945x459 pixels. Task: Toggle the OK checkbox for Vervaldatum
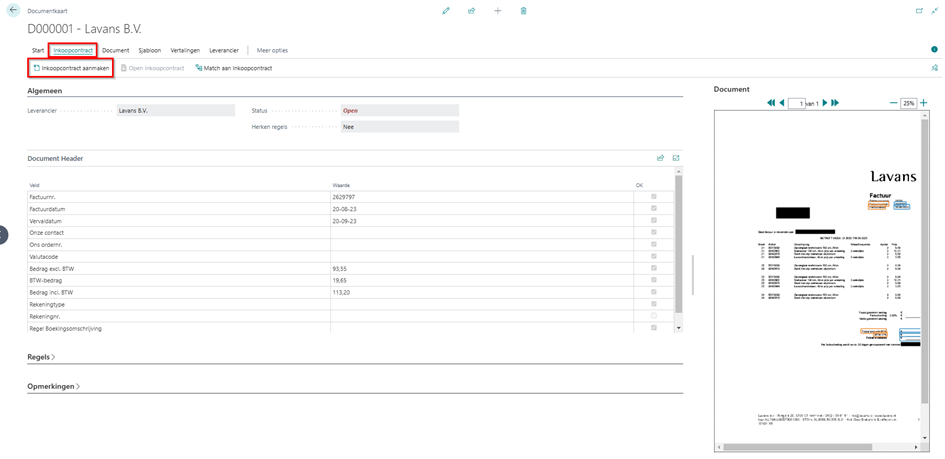[654, 220]
